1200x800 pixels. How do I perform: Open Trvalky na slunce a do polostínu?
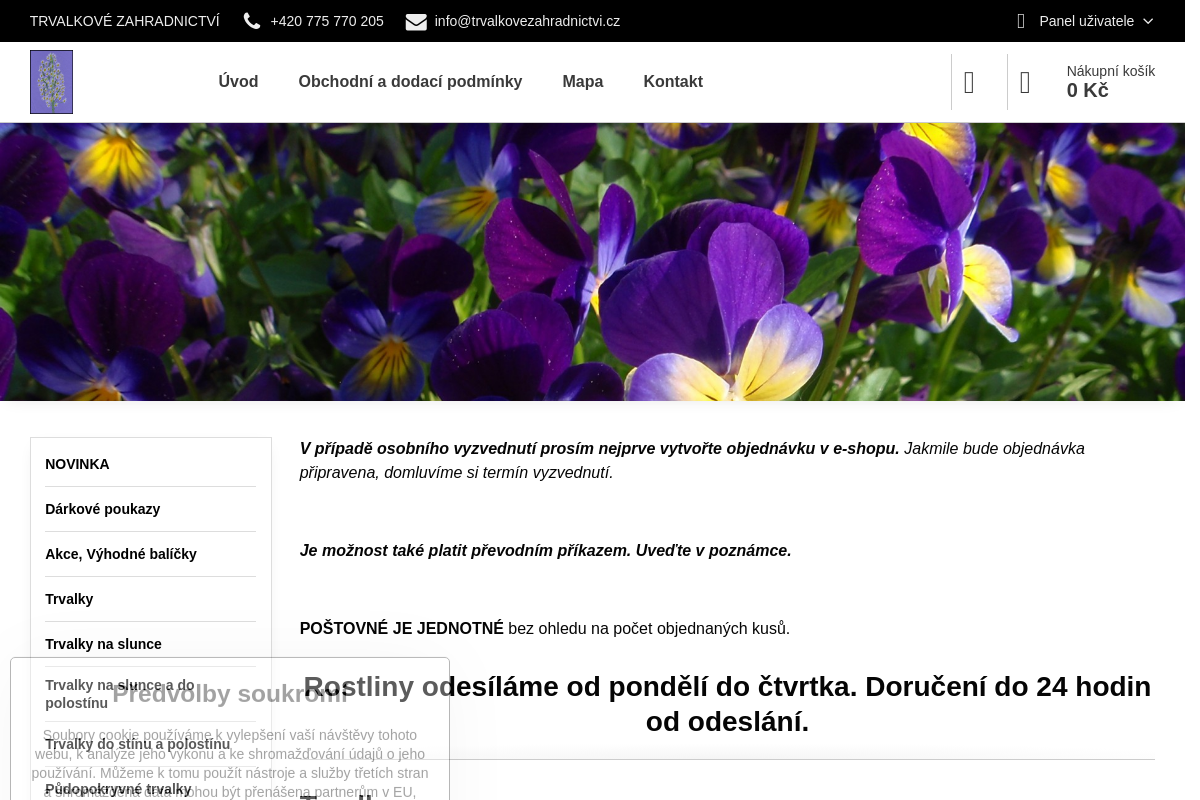coord(150,694)
